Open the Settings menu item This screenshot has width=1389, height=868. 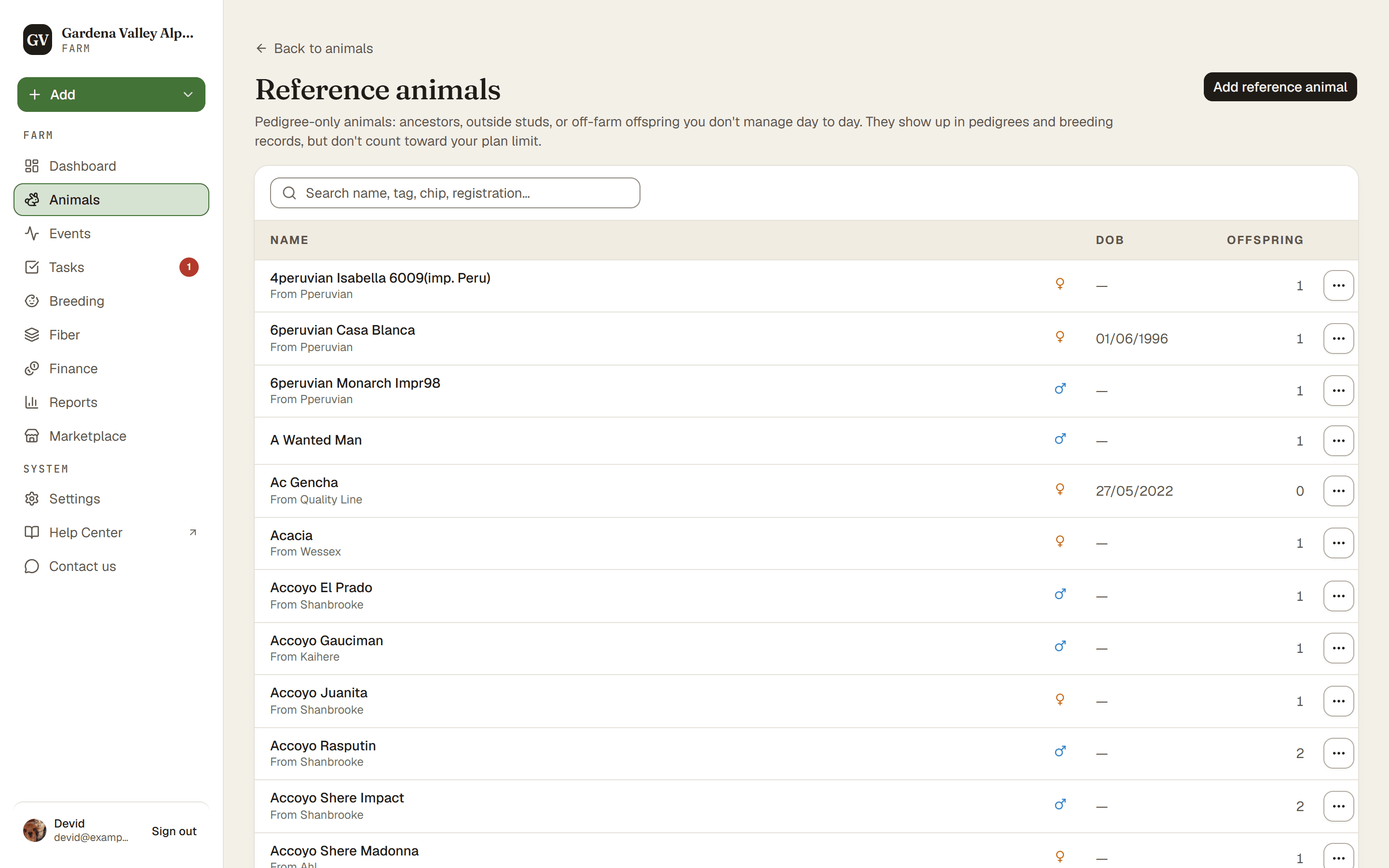tap(111, 499)
